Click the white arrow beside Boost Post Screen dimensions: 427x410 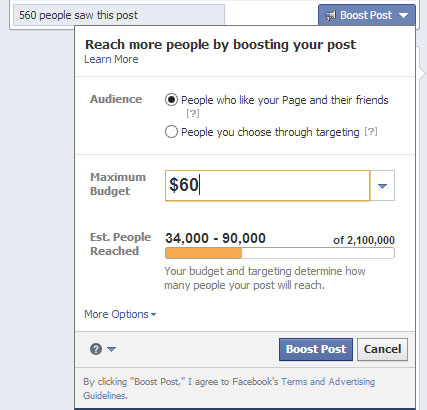(403, 15)
